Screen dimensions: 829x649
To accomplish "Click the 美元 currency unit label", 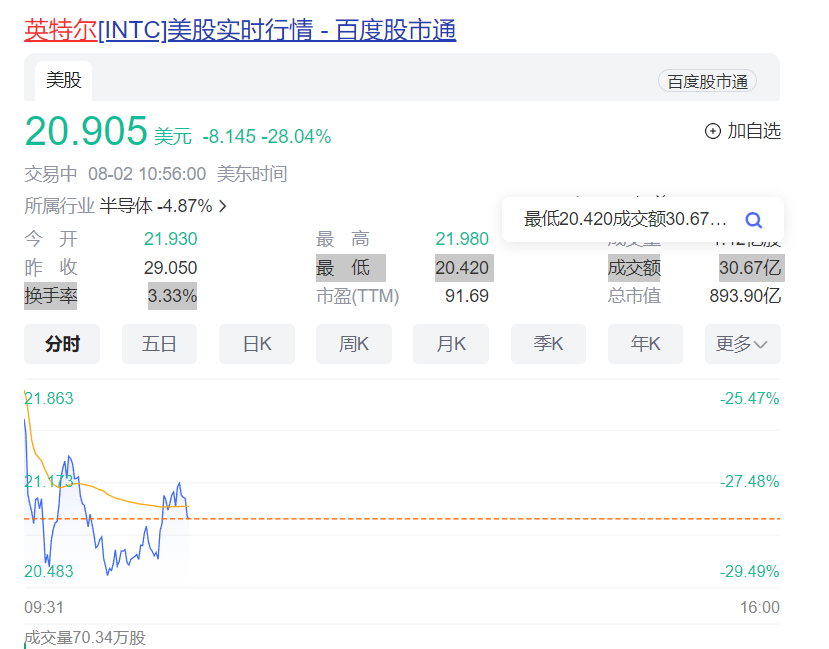I will [x=173, y=136].
